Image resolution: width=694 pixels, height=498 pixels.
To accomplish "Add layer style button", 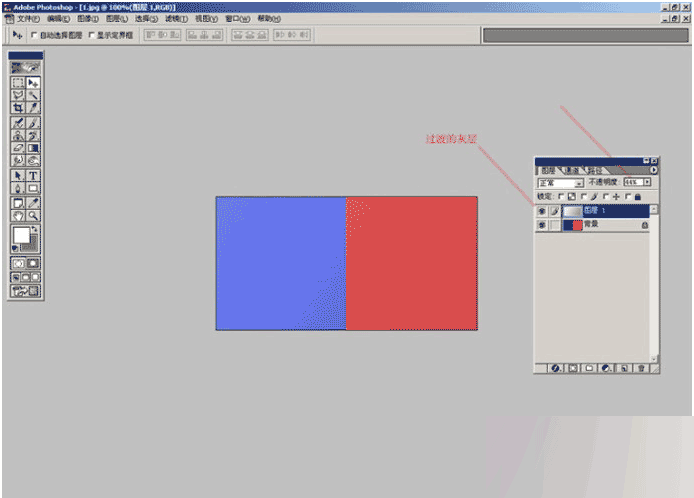I will click(556, 368).
